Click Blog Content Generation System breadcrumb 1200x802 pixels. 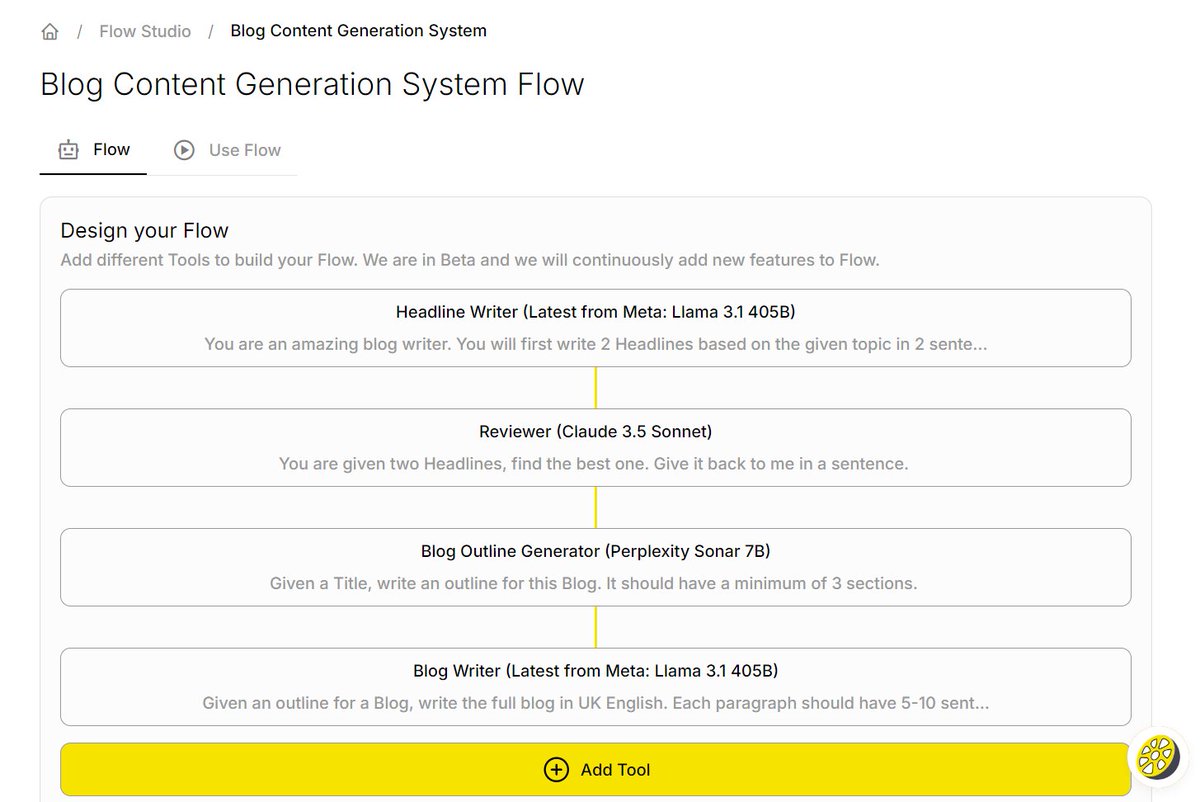click(x=358, y=31)
